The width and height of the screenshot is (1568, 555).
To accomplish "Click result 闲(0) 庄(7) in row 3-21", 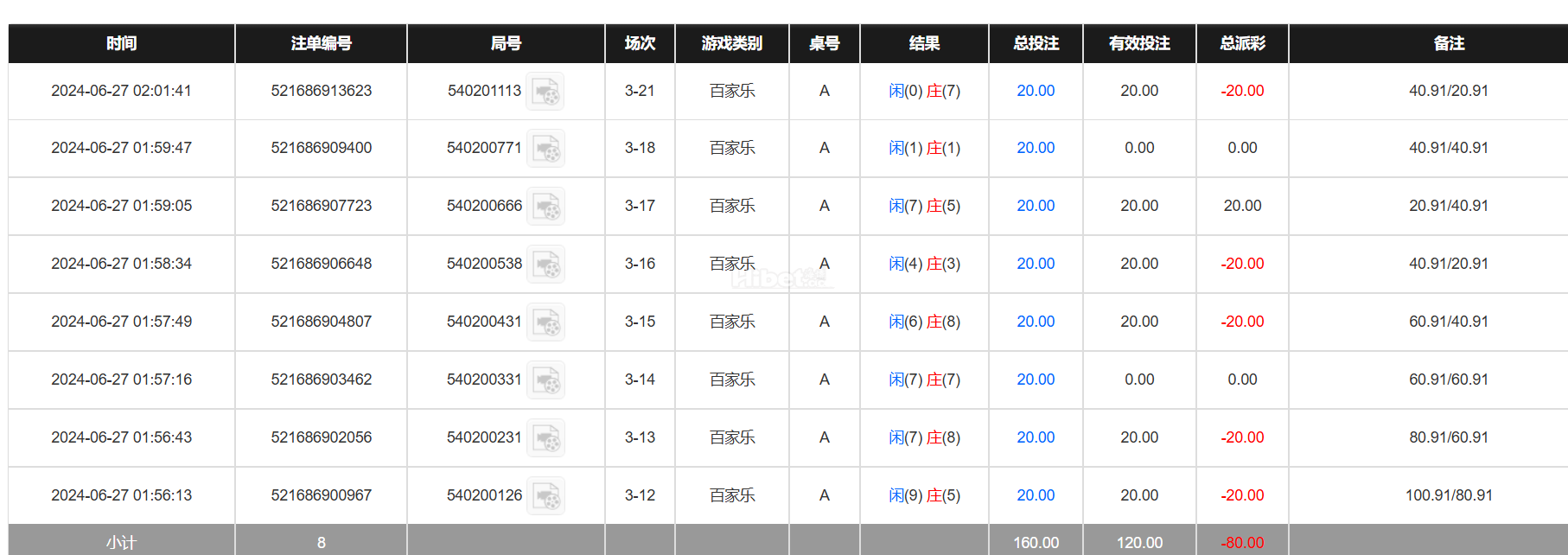I will coord(924,91).
